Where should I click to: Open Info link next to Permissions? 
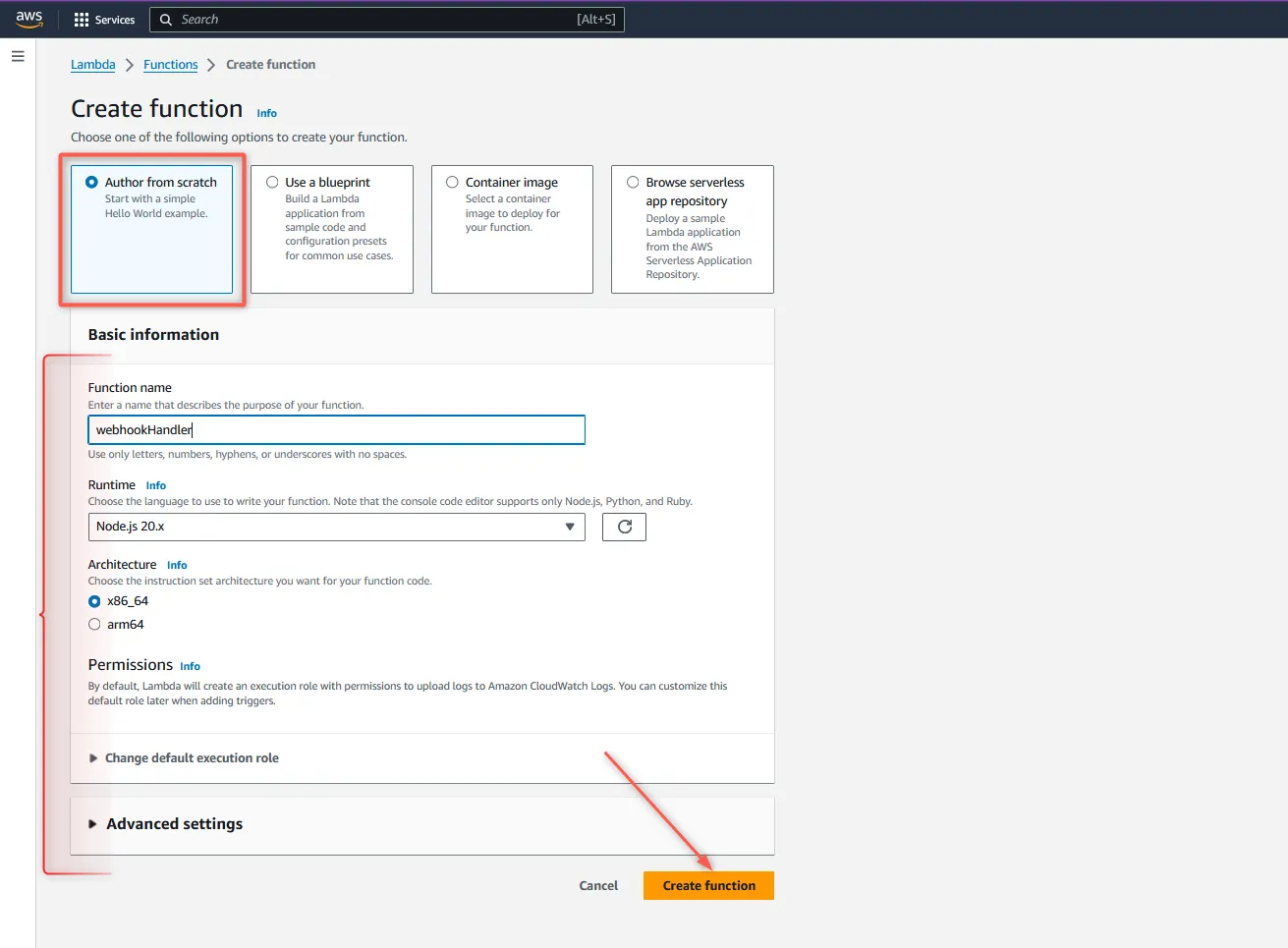(191, 666)
